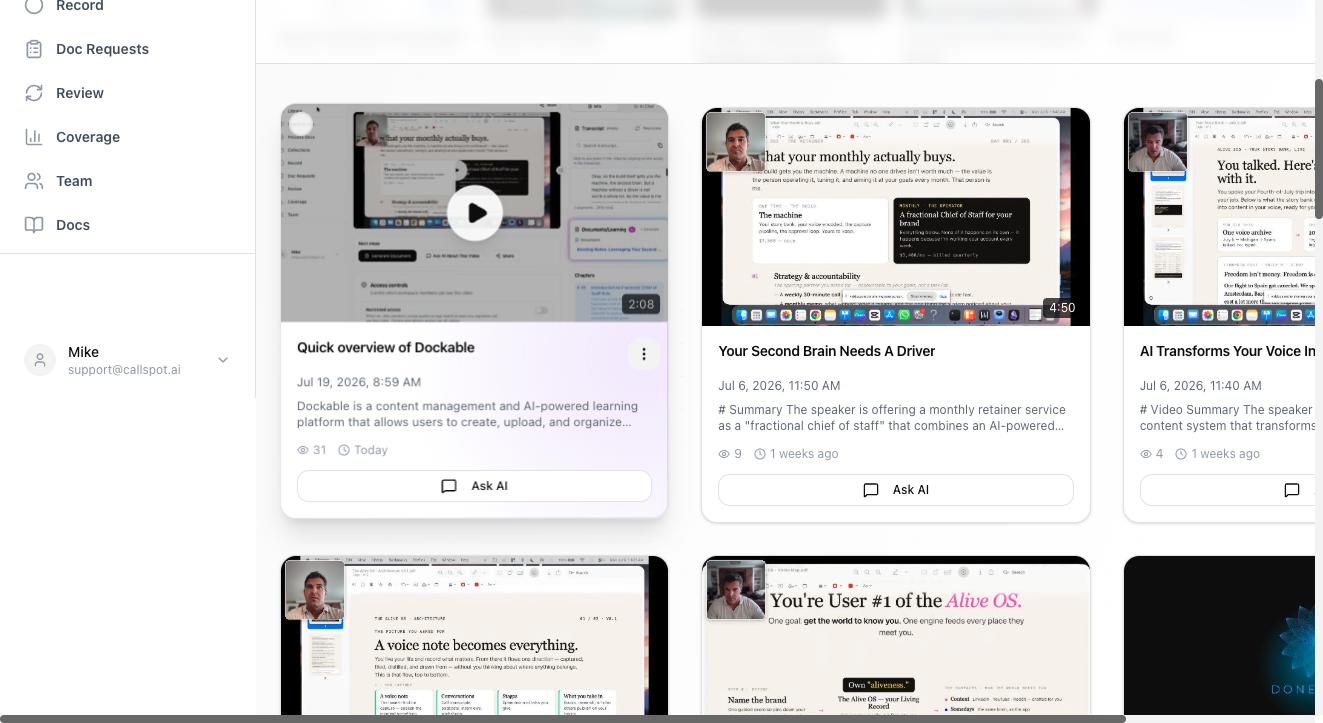This screenshot has height=723, width=1323.
Task: Open the three-dot menu on Quick overview card
Action: pyautogui.click(x=644, y=354)
